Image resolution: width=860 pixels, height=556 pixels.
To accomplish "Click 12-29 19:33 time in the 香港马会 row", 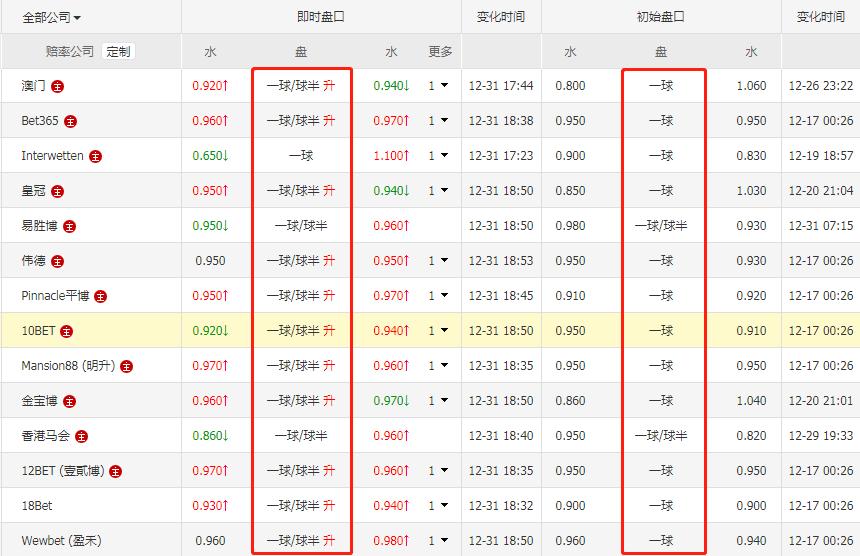I will [821, 436].
